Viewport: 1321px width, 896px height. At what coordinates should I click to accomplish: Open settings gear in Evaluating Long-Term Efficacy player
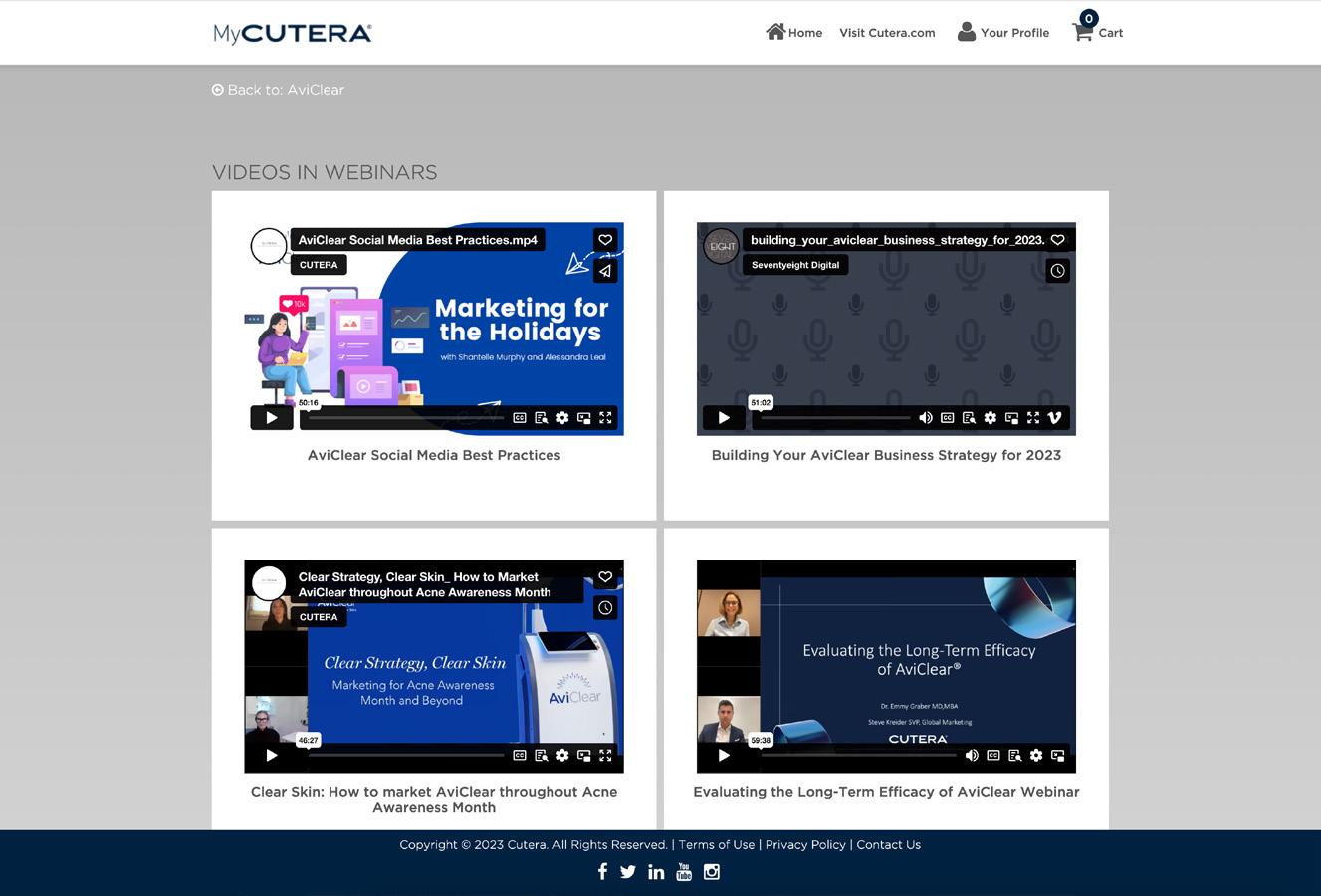[x=1036, y=756]
